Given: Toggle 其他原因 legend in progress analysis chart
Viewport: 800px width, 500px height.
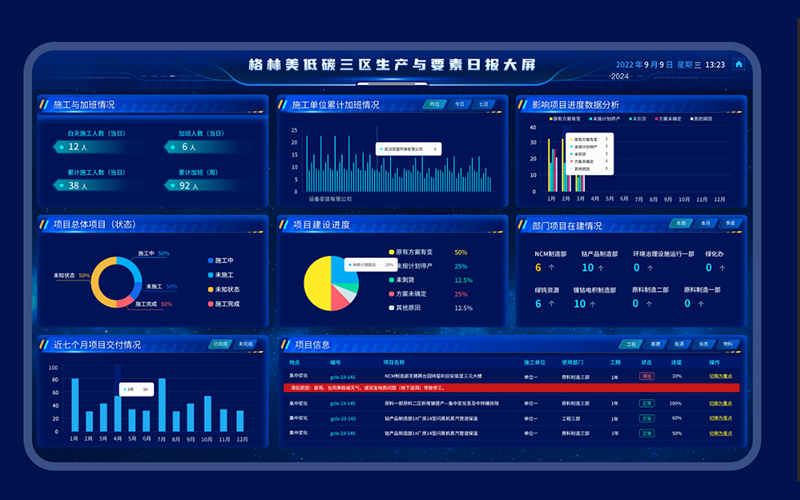Looking at the screenshot, I should point(702,119).
